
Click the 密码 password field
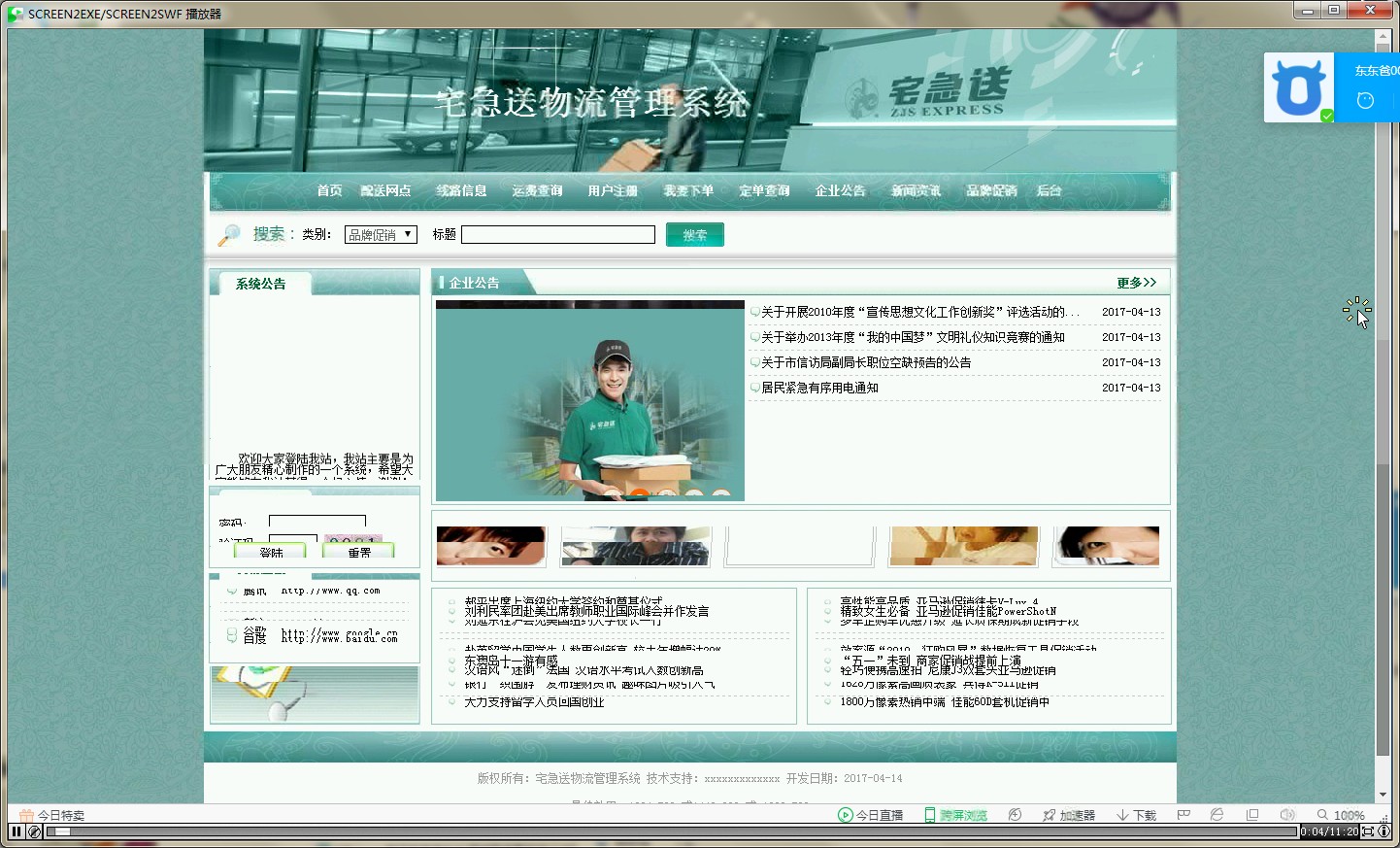click(317, 522)
